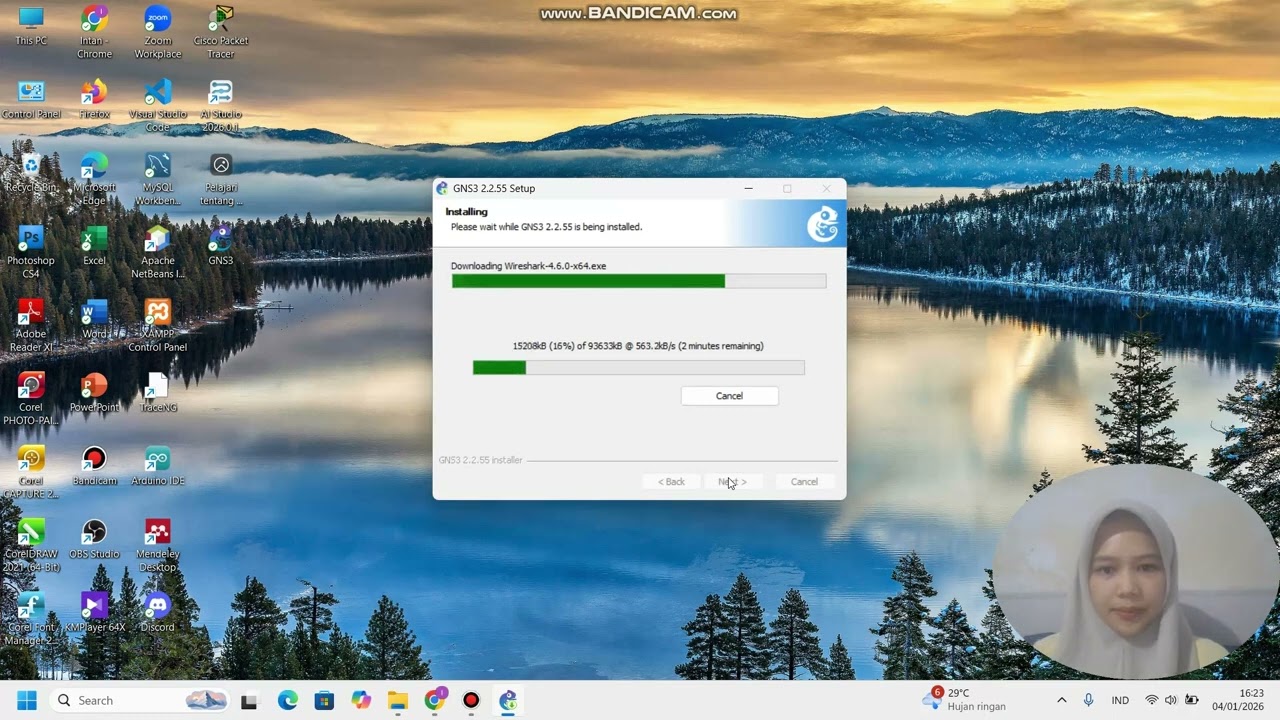1280x720 pixels.
Task: Open OBS Studio desktop shortcut
Action: click(x=94, y=539)
